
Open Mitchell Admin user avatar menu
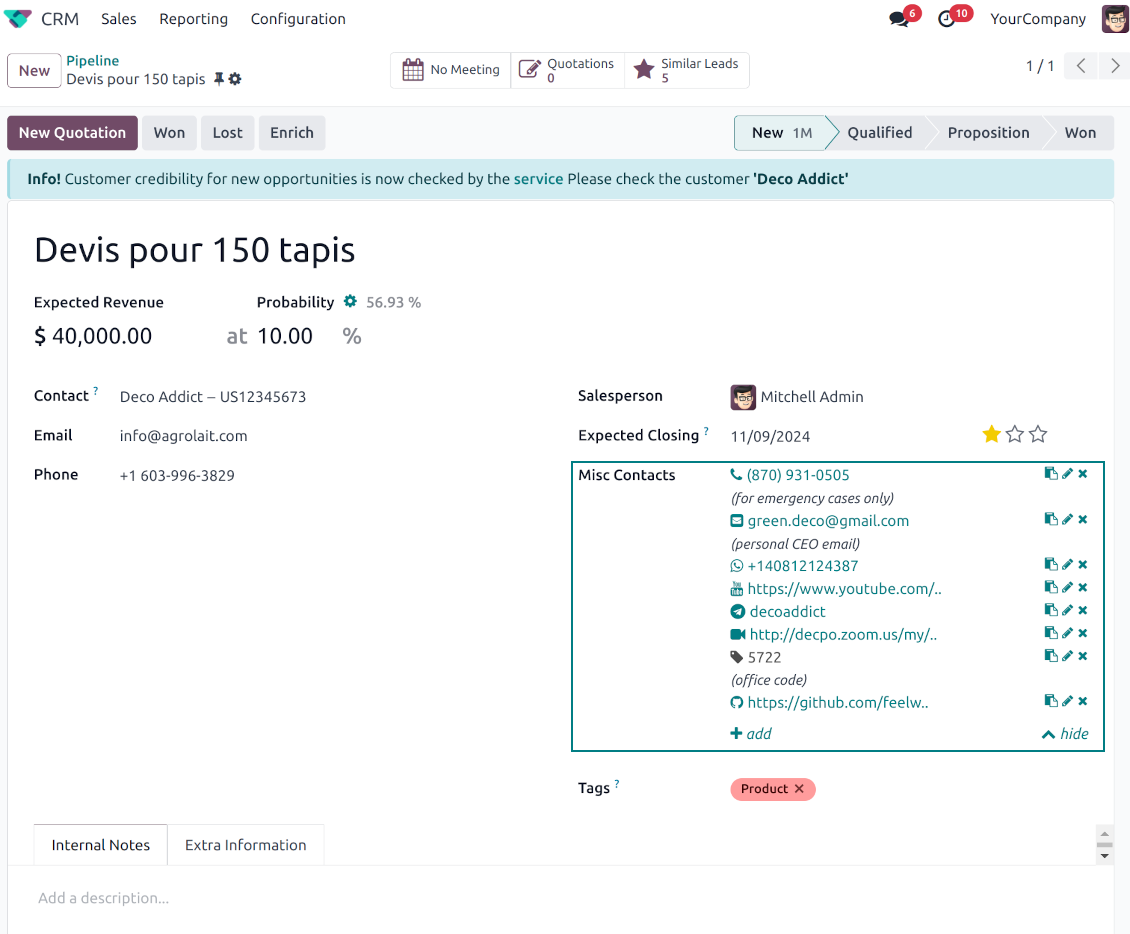click(x=1115, y=19)
